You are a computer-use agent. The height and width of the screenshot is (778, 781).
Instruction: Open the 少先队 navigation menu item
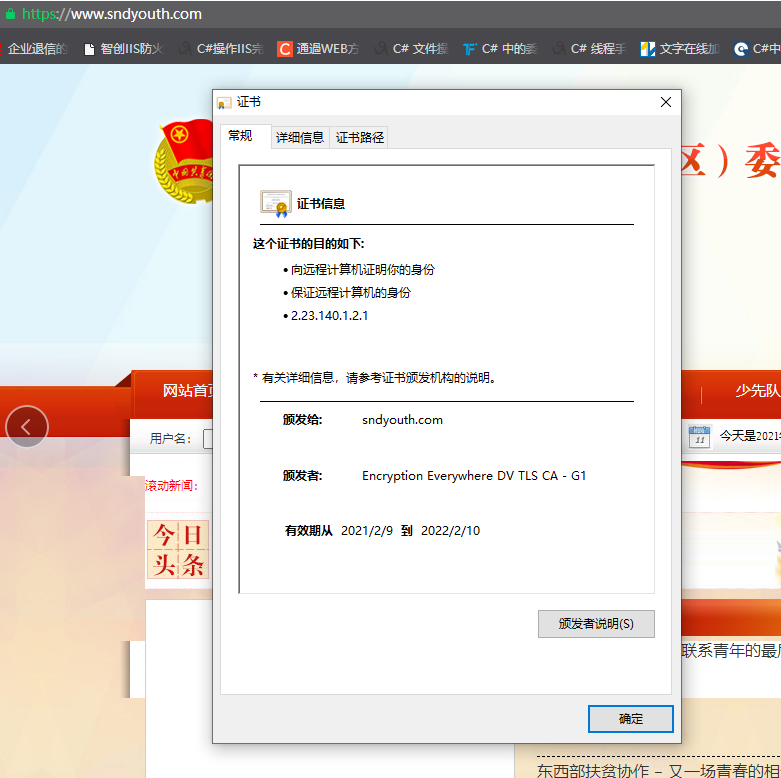coord(756,391)
